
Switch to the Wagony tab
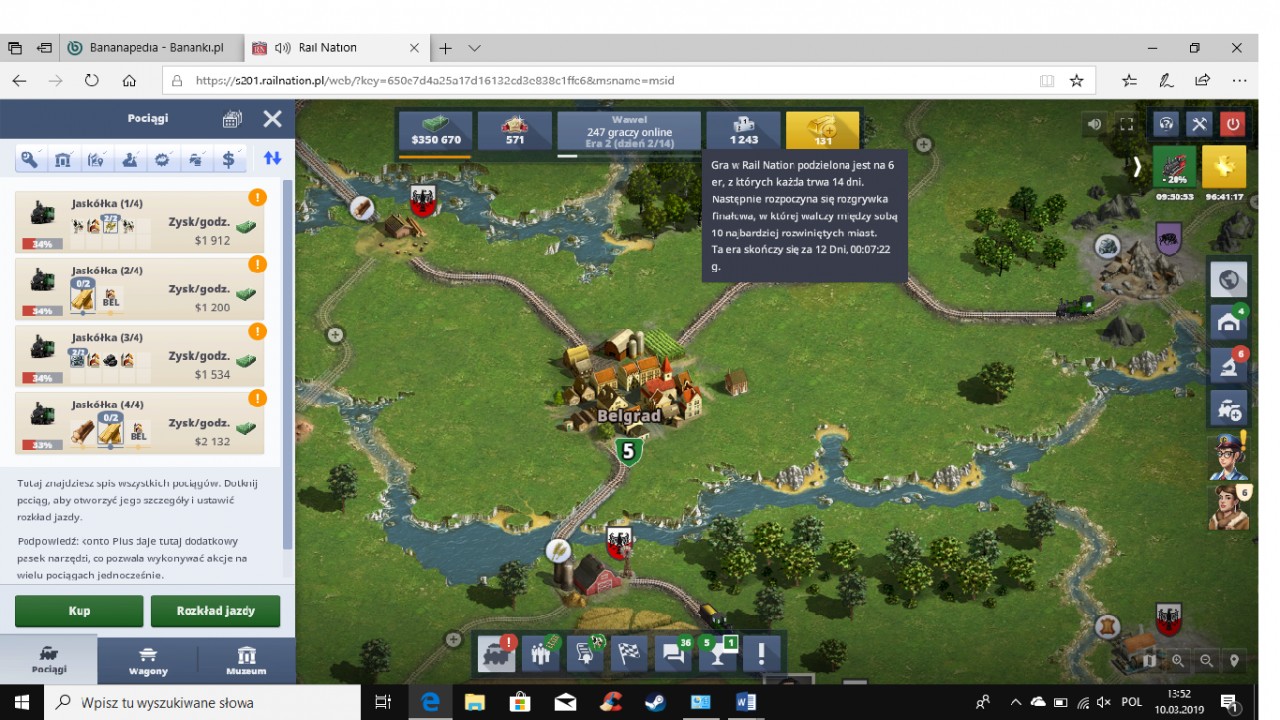(x=148, y=660)
